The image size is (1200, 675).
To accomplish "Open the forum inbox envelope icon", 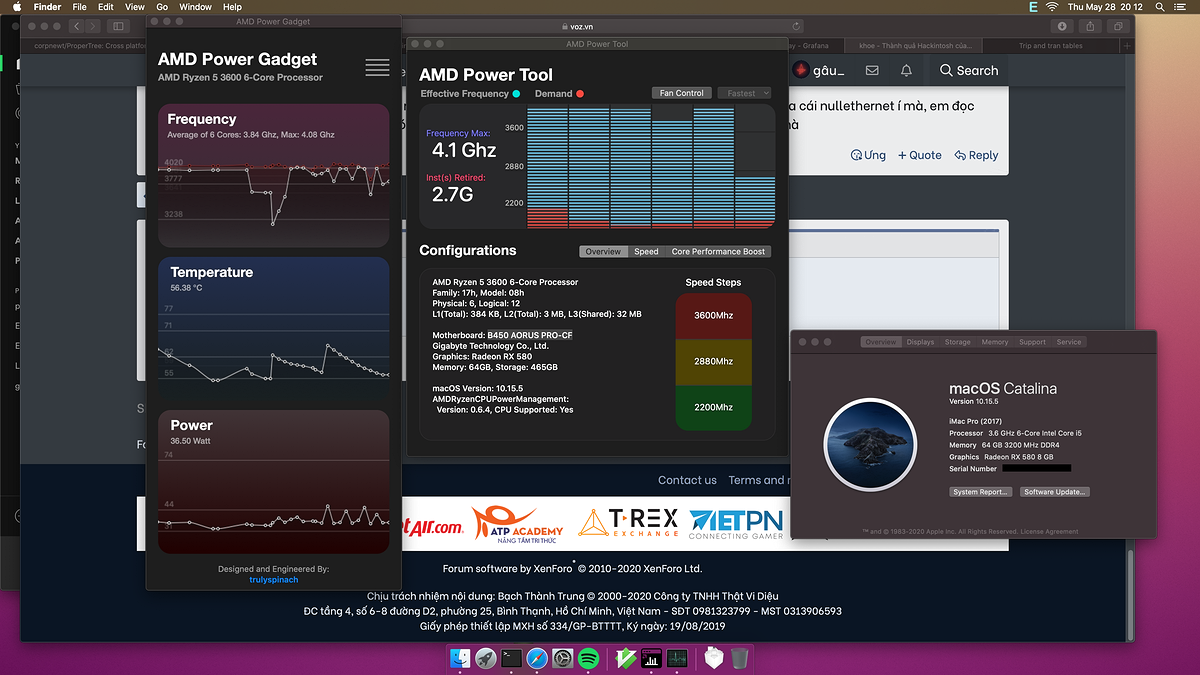I will 872,71.
